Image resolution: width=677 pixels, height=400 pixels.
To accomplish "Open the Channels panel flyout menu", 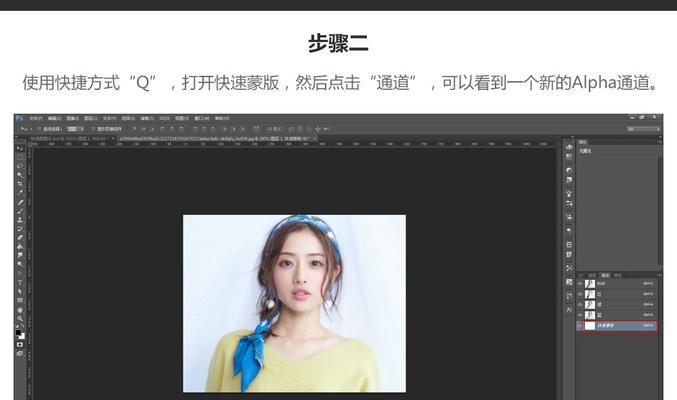I will tap(659, 275).
